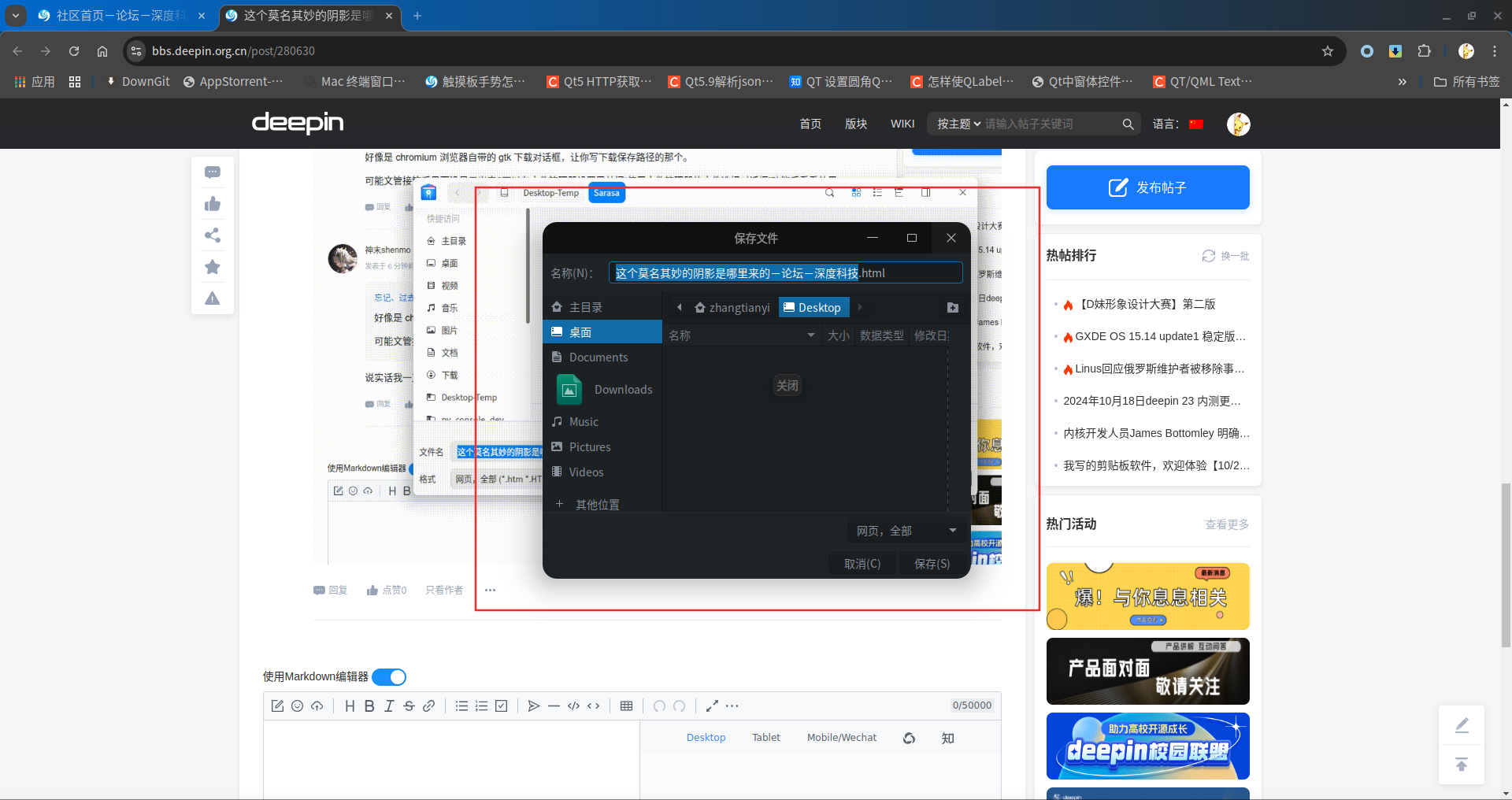
Task: Open WIKI from the forum header
Action: pyautogui.click(x=902, y=124)
